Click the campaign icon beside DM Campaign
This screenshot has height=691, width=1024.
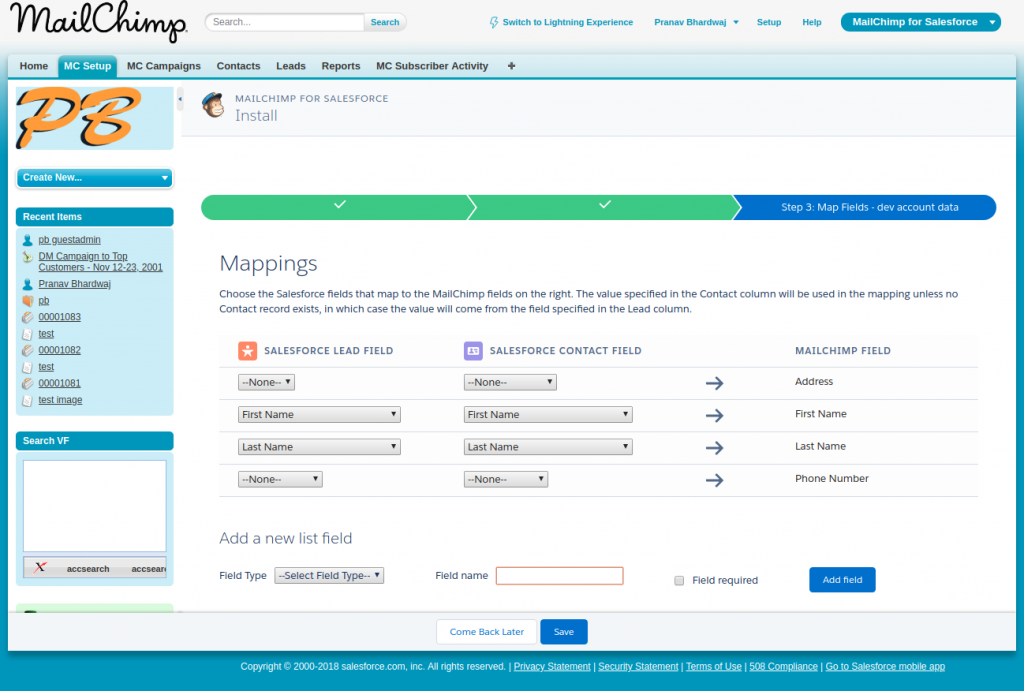pos(27,257)
